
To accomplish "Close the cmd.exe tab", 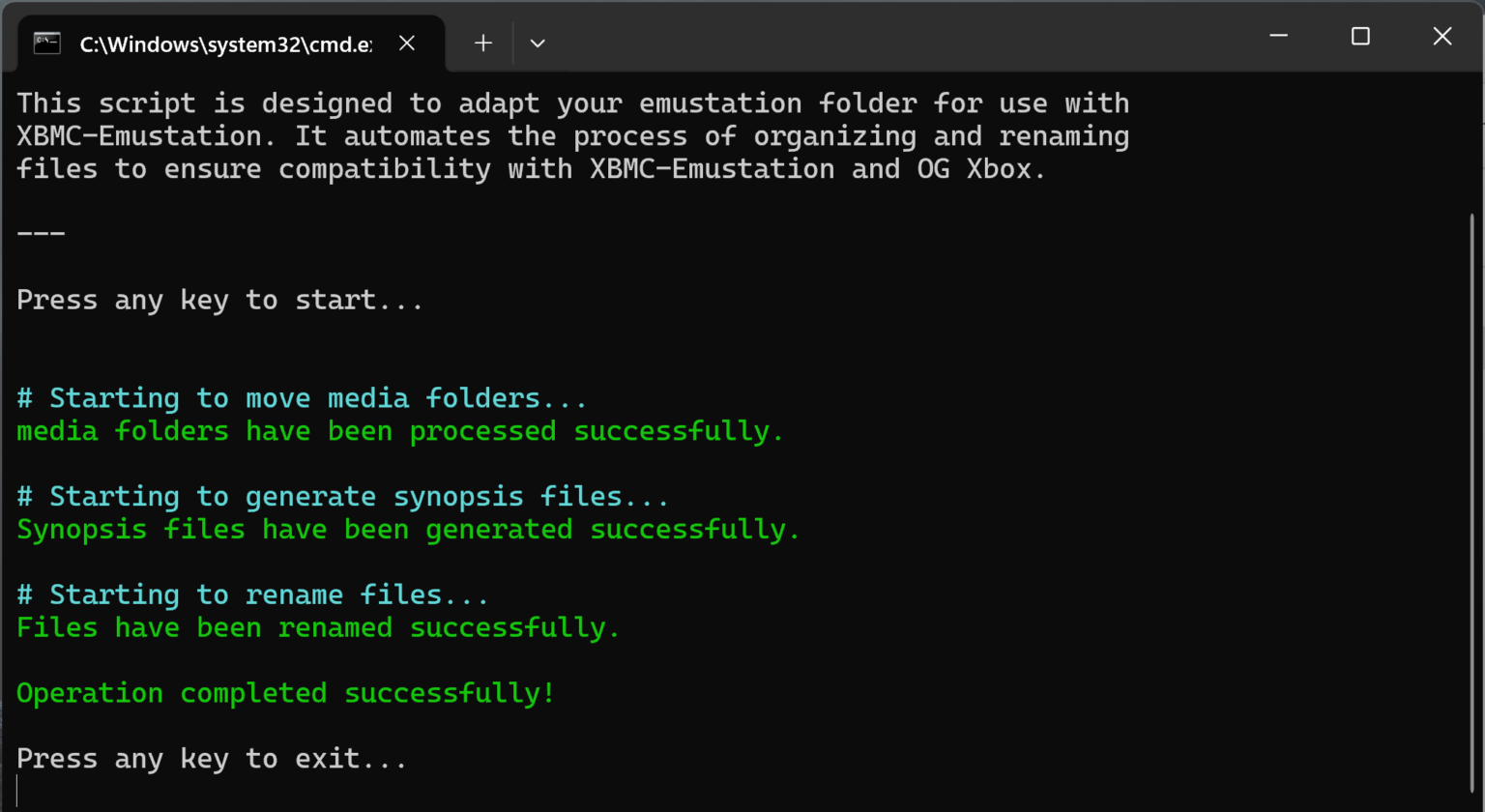I will click(x=407, y=43).
